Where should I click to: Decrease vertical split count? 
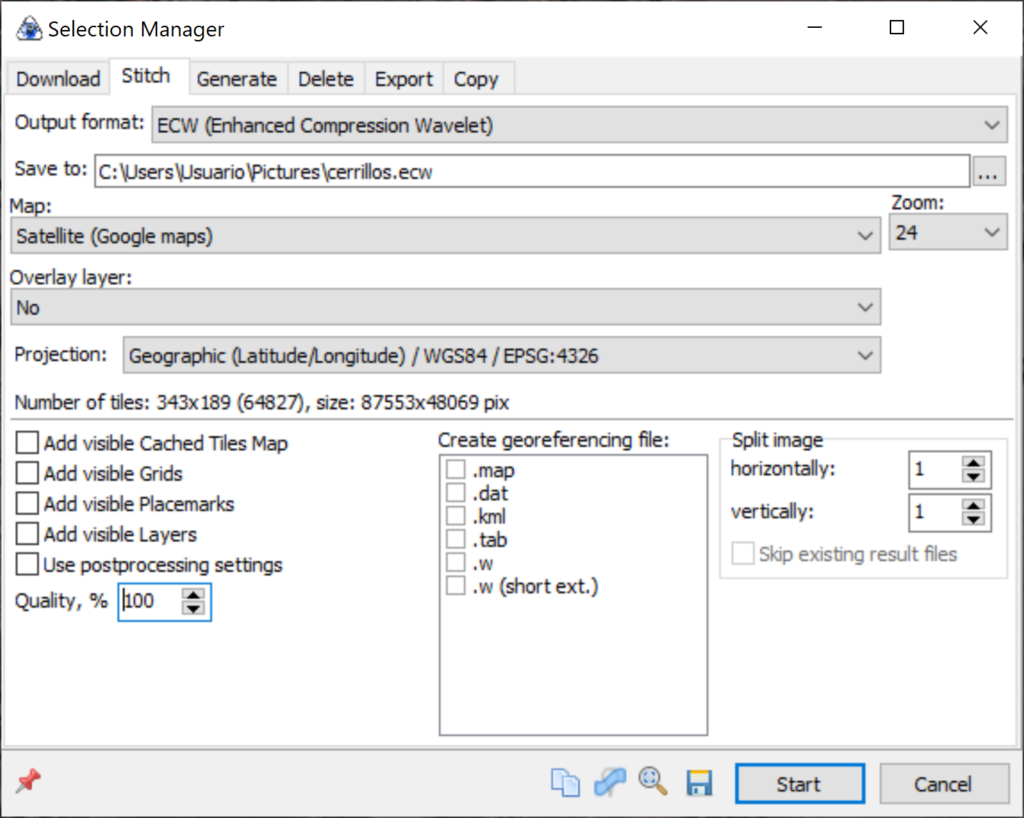[x=974, y=520]
